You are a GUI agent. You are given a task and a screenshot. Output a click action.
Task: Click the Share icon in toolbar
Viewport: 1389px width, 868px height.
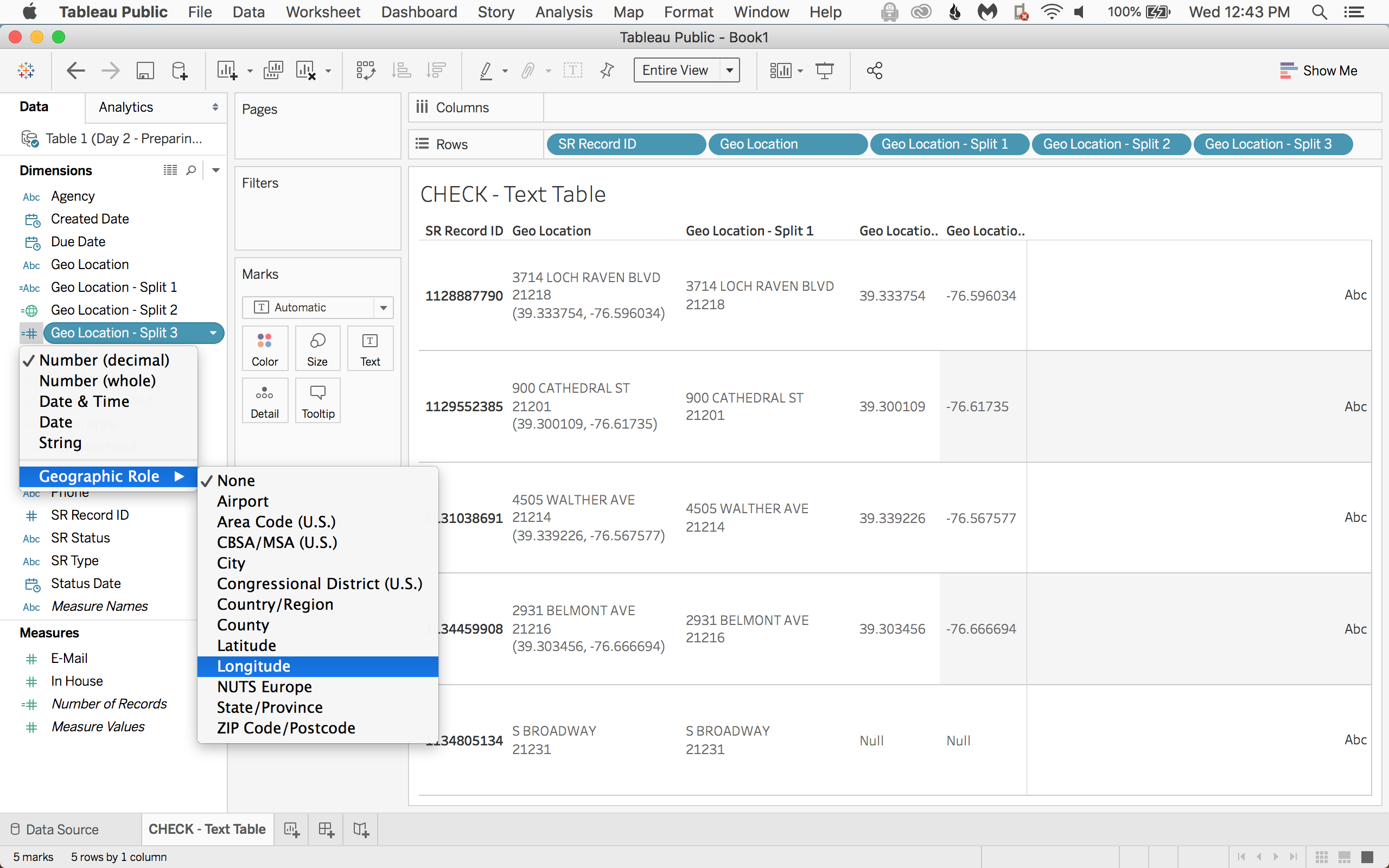(874, 71)
